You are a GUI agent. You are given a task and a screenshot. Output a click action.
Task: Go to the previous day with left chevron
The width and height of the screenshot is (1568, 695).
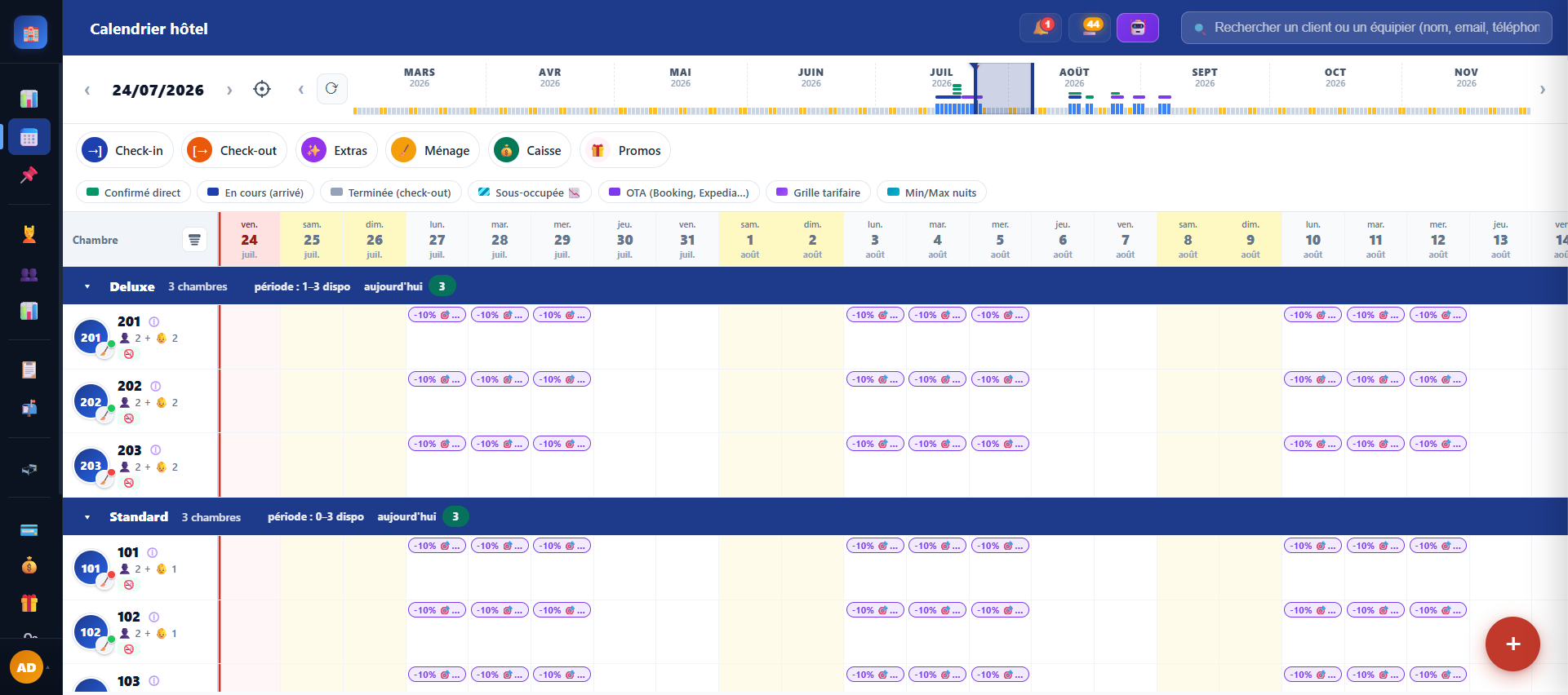point(87,90)
